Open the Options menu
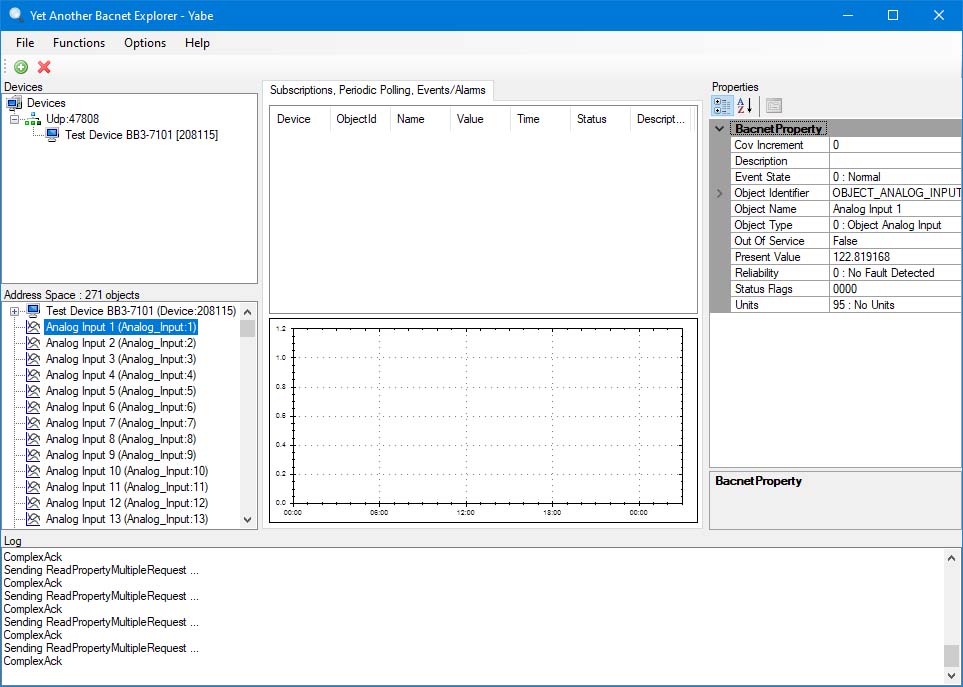Viewport: 963px width, 687px height. pyautogui.click(x=144, y=43)
